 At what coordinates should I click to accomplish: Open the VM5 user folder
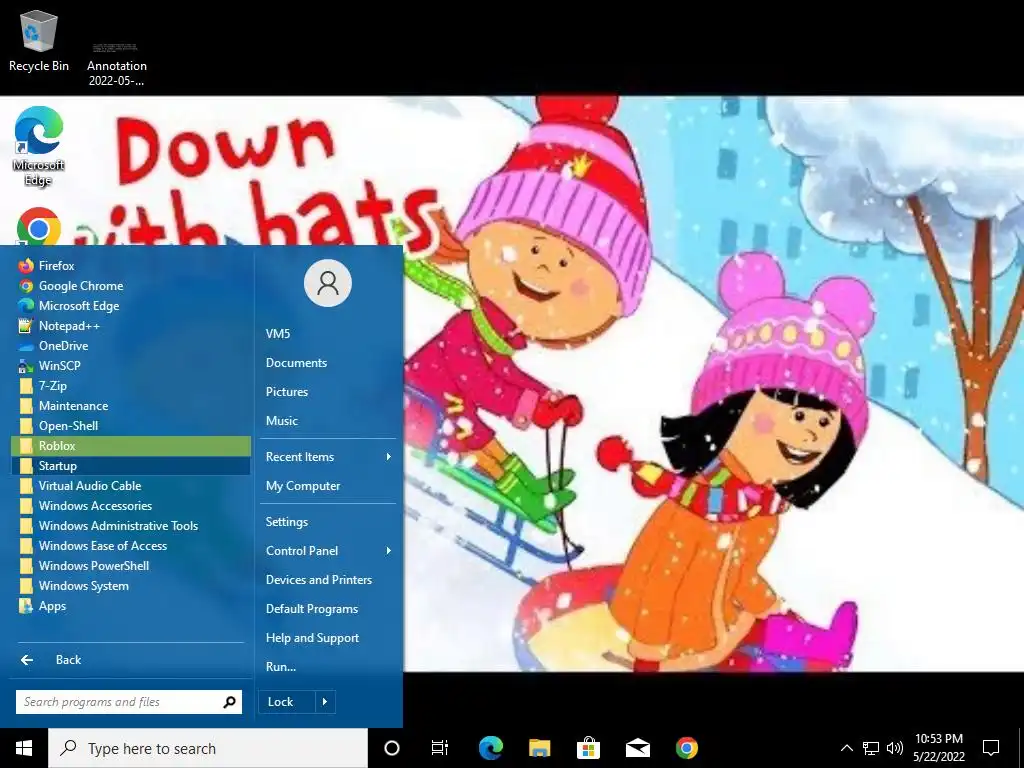point(328,334)
